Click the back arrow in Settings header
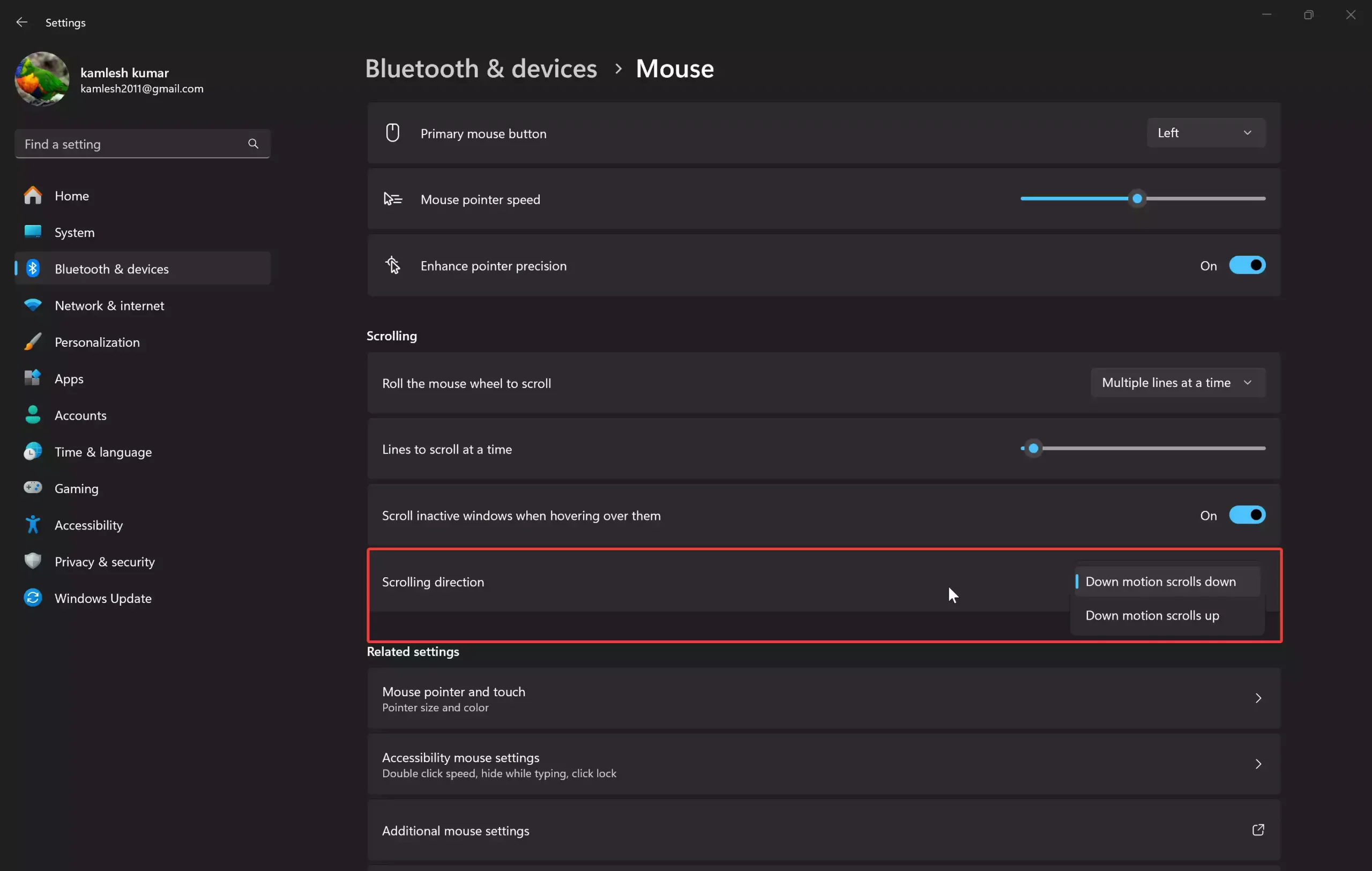The image size is (1372, 871). click(x=21, y=22)
